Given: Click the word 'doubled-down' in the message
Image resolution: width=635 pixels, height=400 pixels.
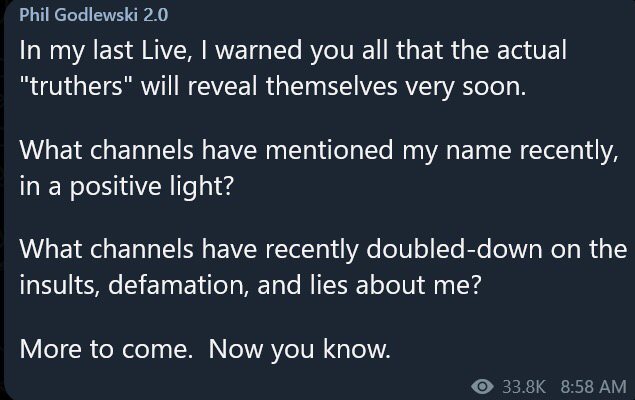Looking at the screenshot, I should coord(454,249).
